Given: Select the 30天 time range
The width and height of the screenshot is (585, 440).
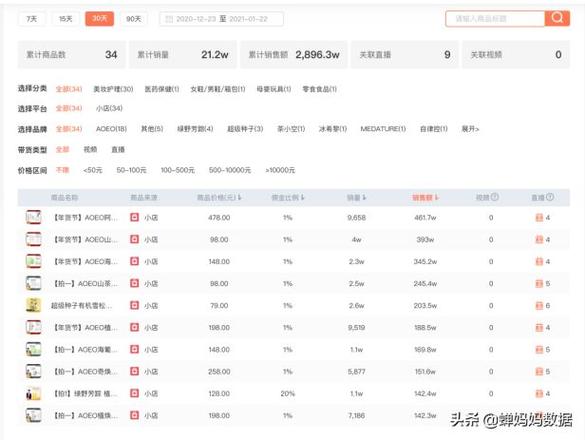Looking at the screenshot, I should pyautogui.click(x=99, y=19).
